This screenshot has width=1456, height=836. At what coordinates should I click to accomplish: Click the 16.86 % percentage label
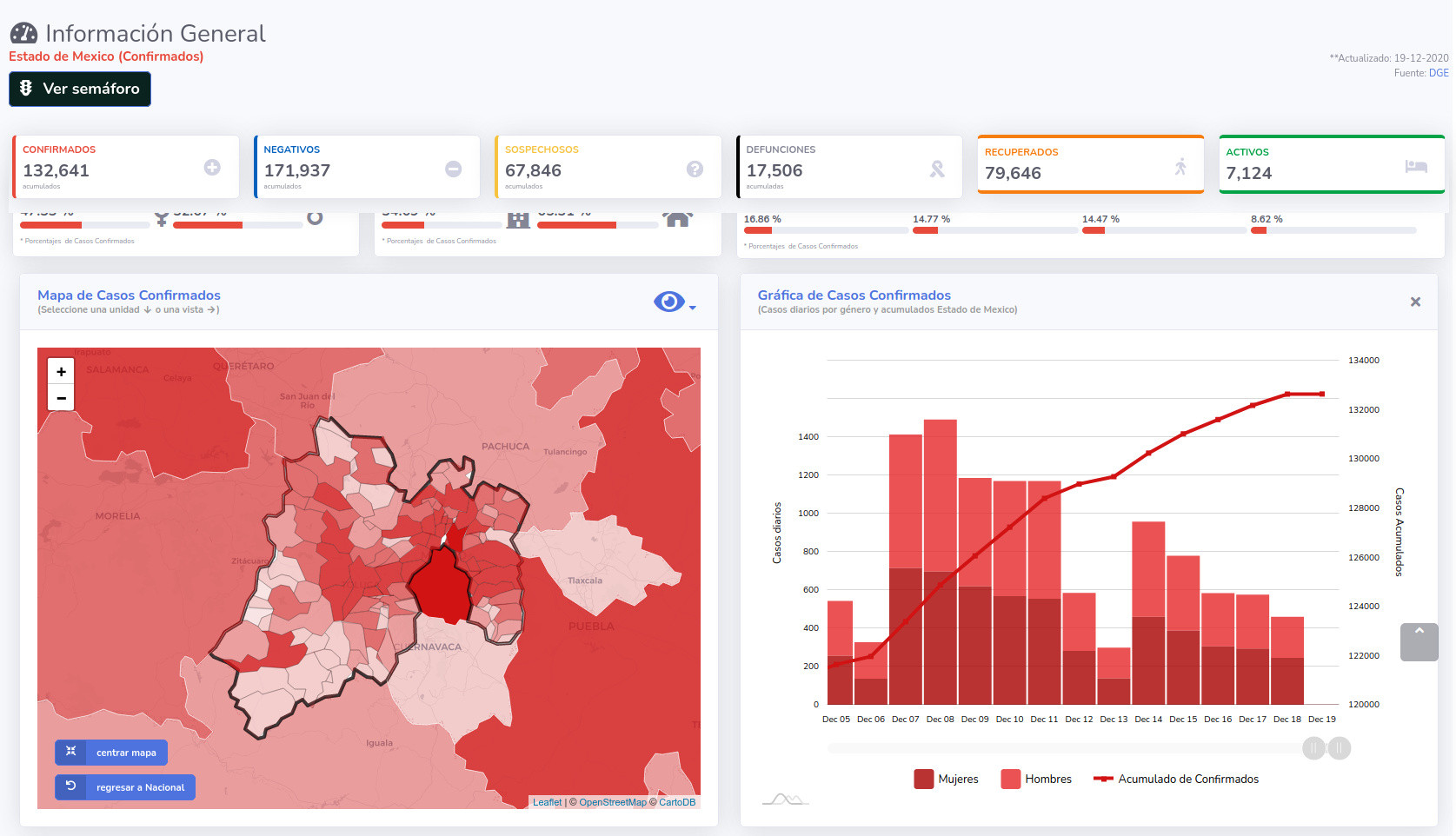tap(762, 219)
